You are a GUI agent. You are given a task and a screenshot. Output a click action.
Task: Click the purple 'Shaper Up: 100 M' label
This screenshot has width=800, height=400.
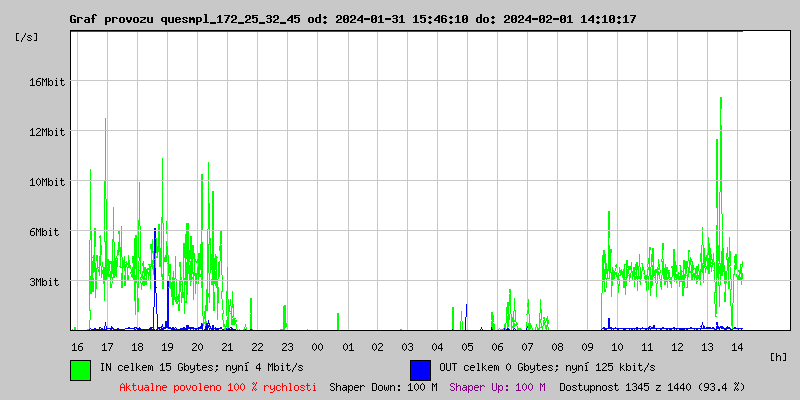[497, 386]
